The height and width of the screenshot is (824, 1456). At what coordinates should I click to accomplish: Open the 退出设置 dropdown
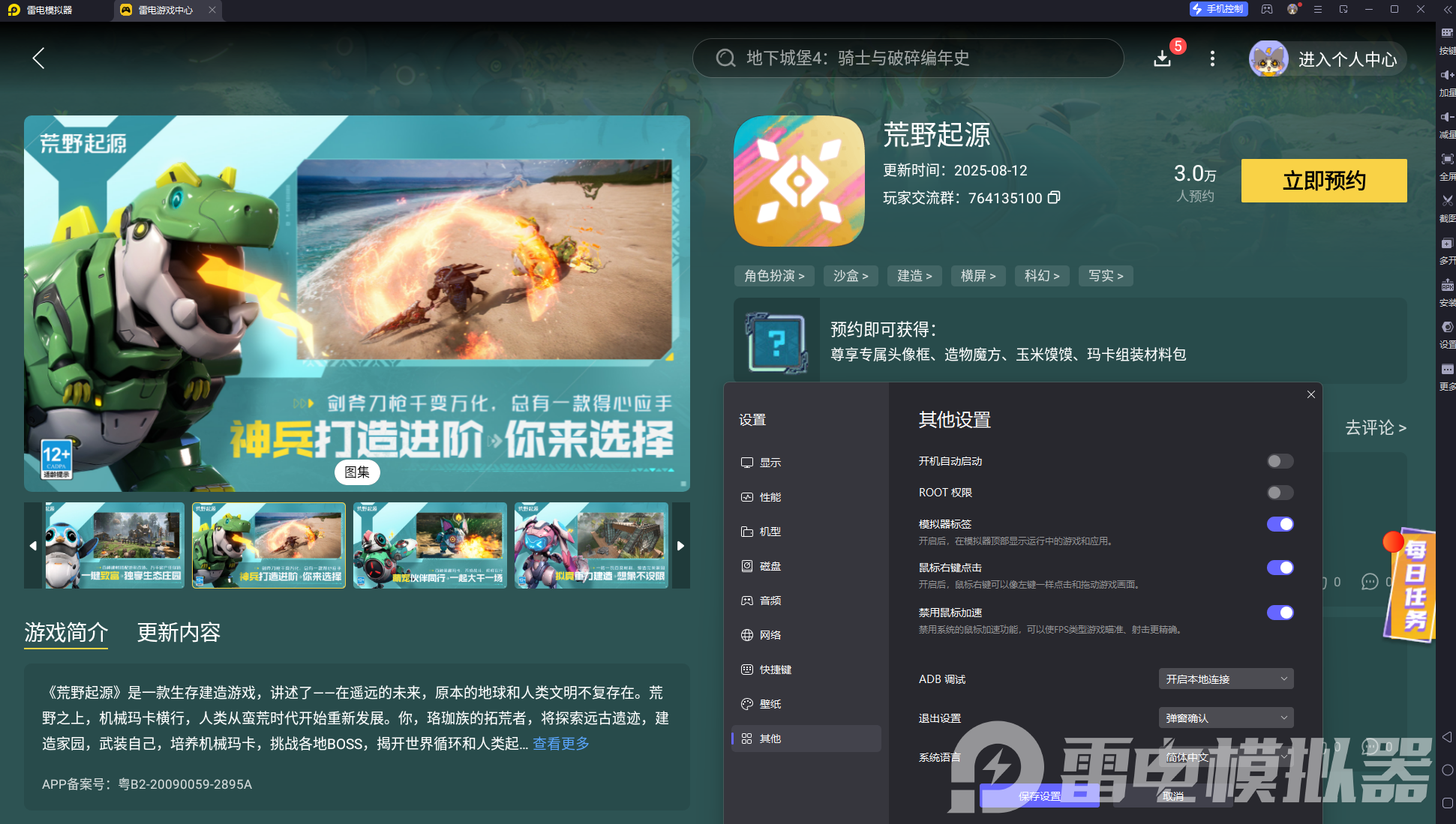pyautogui.click(x=1226, y=718)
